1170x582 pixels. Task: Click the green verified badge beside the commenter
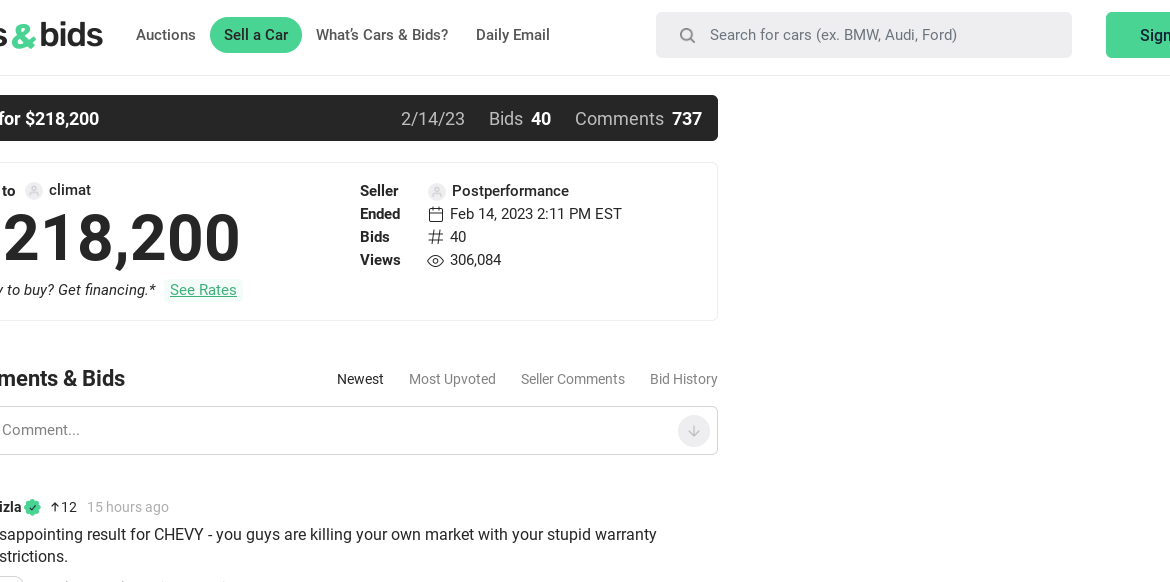coord(32,507)
